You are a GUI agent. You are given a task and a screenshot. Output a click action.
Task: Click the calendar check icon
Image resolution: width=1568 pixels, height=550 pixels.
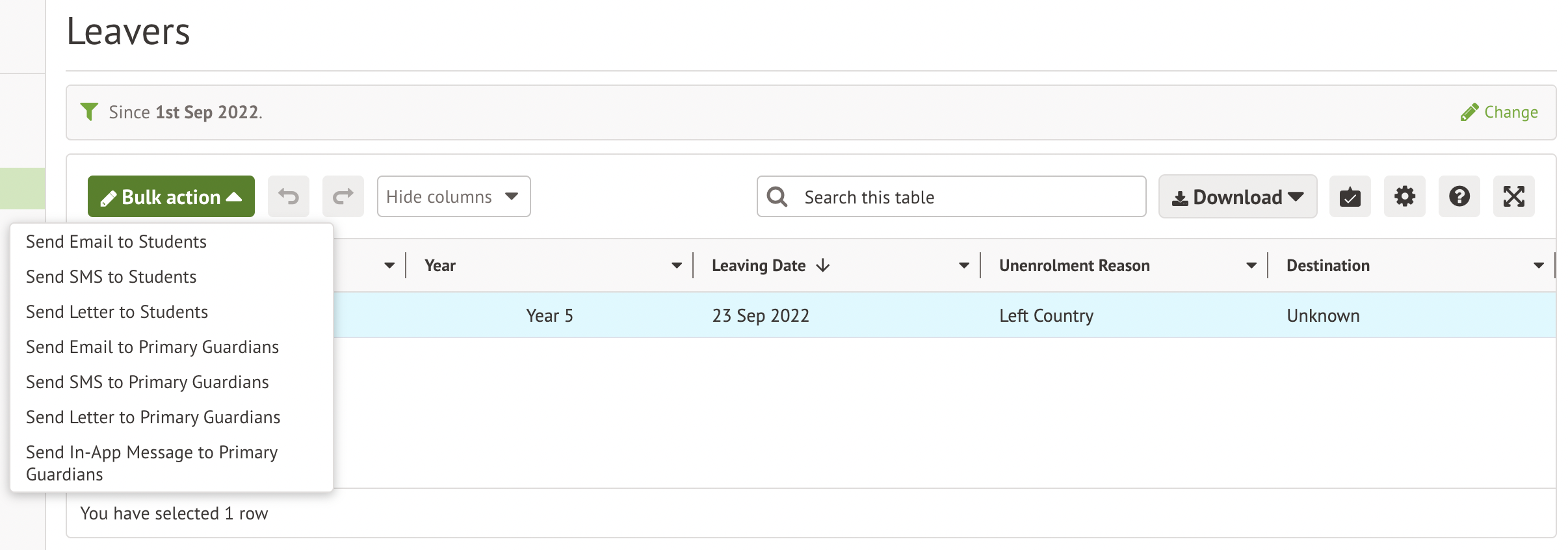pyautogui.click(x=1350, y=196)
